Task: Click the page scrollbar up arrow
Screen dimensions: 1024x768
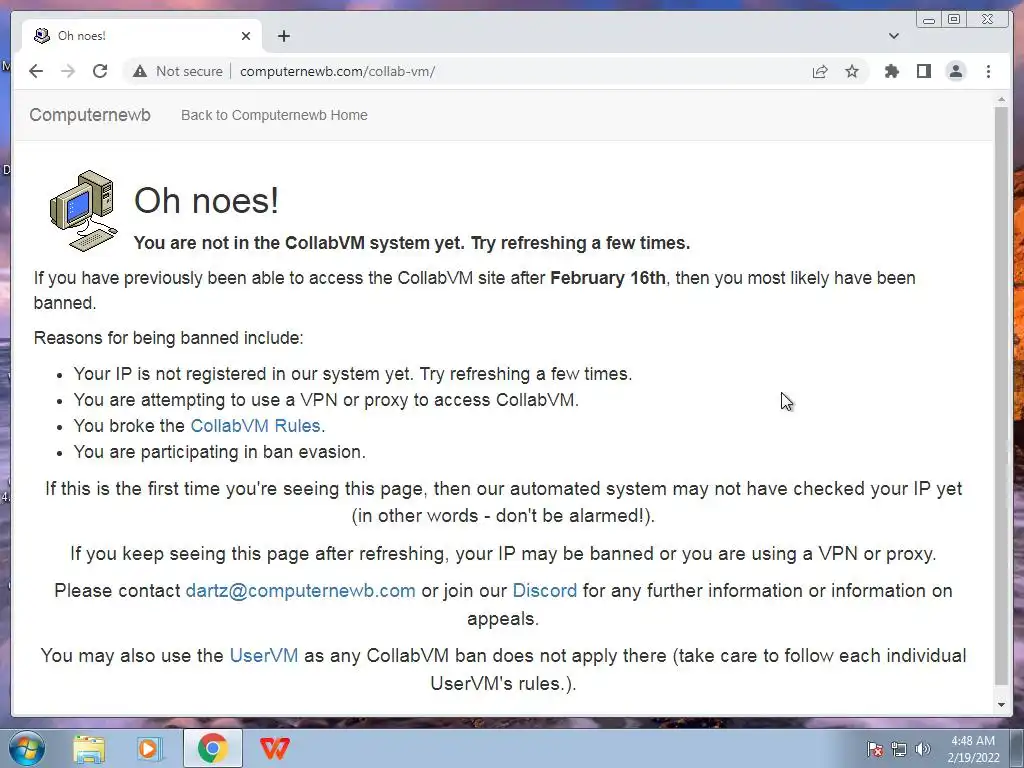Action: (x=1001, y=100)
